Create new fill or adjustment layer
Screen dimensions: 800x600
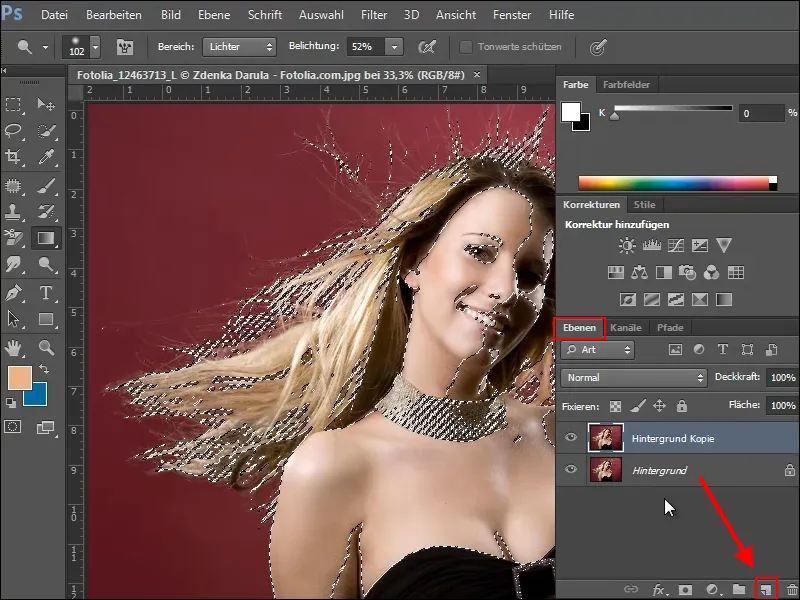[712, 590]
